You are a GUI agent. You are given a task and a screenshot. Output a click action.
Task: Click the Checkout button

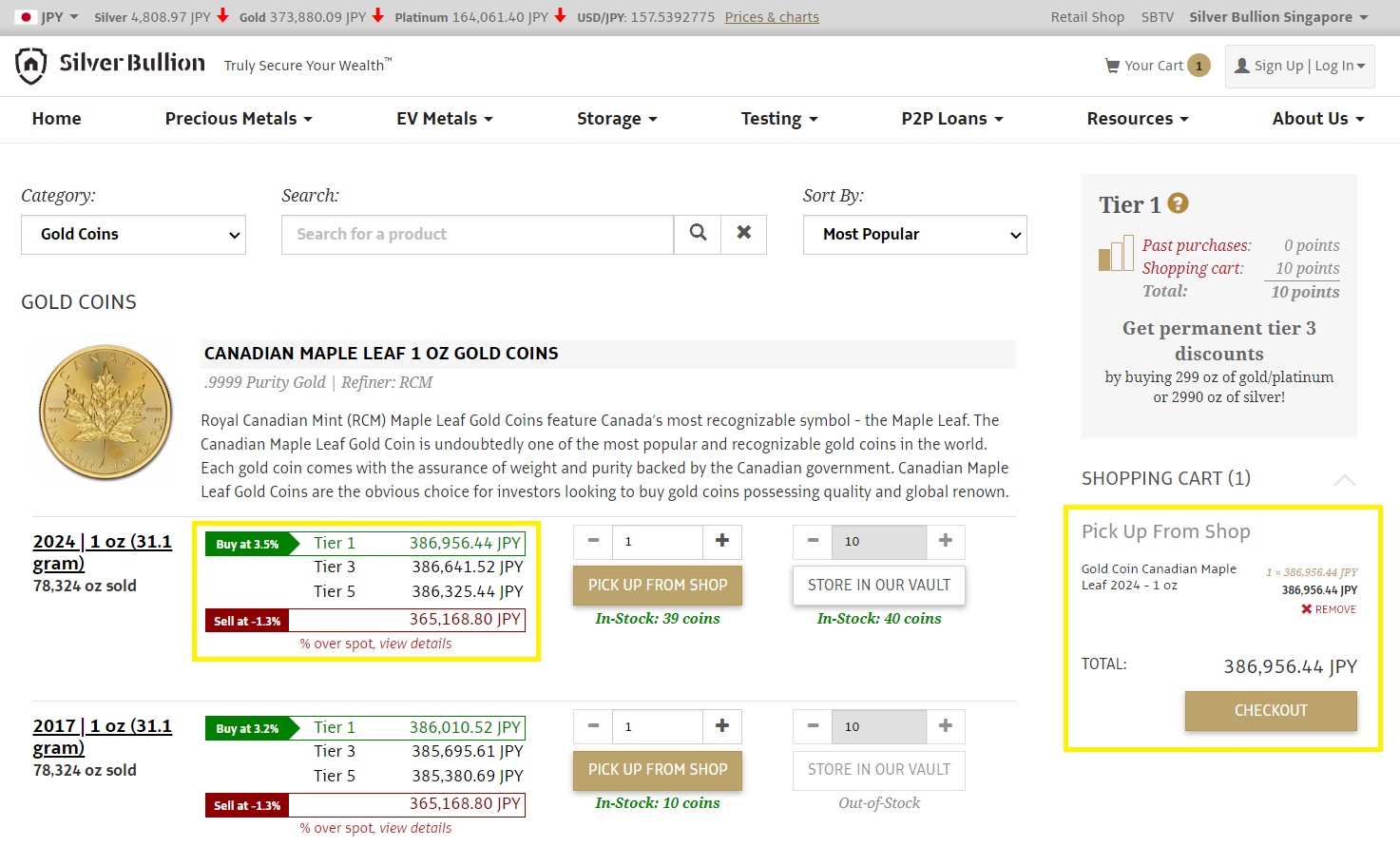[1271, 711]
